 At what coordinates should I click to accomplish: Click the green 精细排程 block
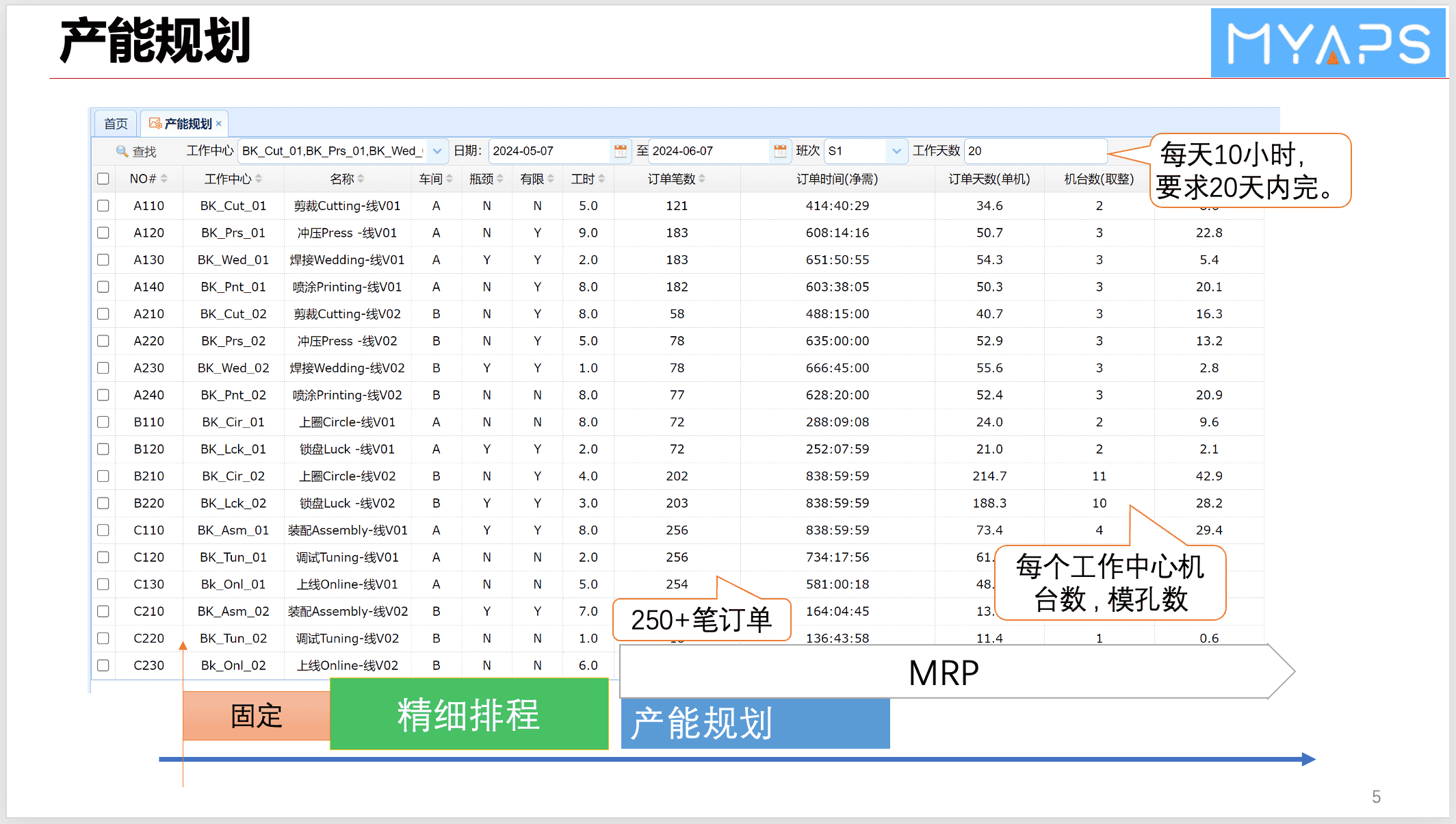469,714
